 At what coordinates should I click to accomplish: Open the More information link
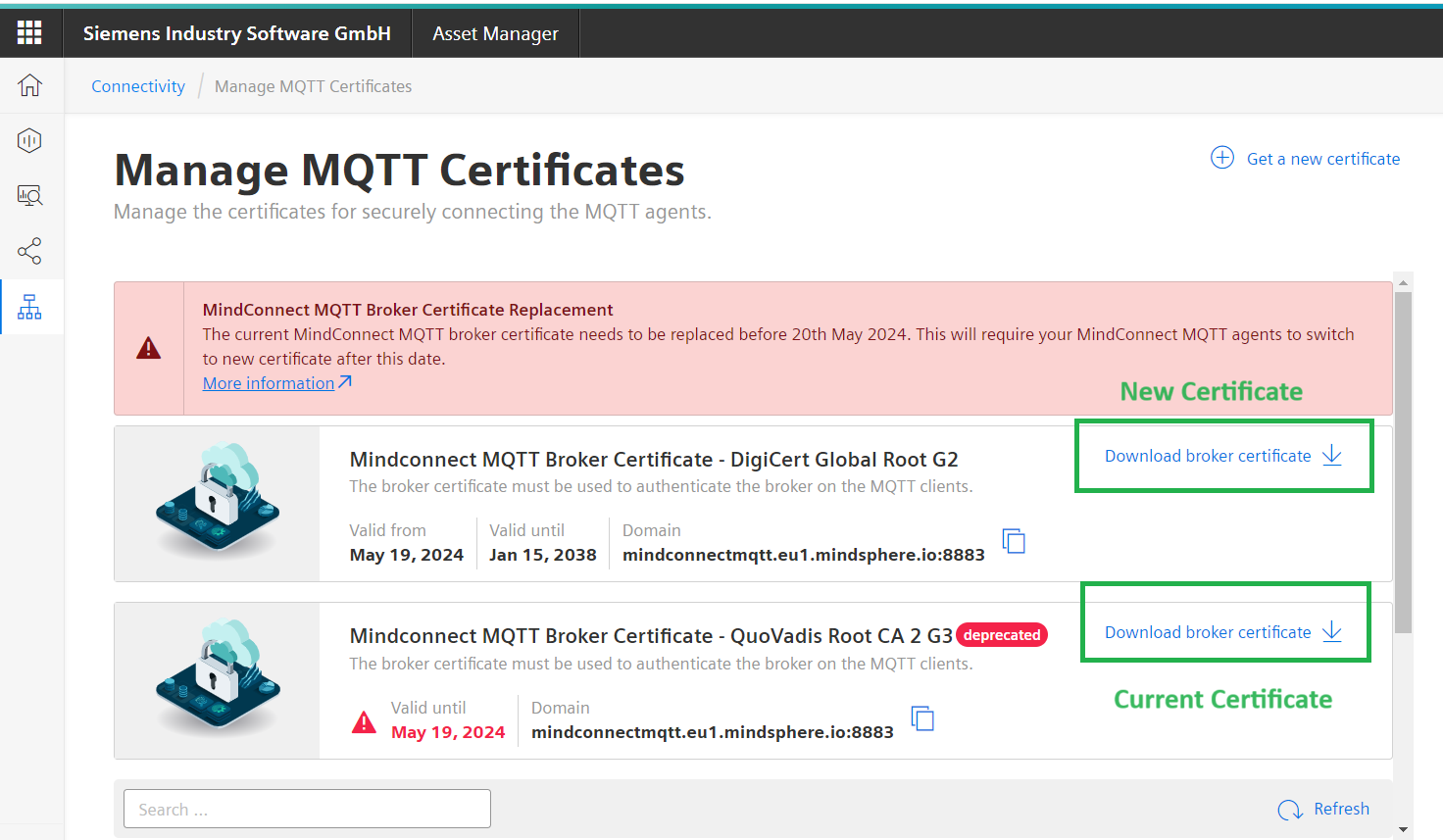tap(268, 382)
